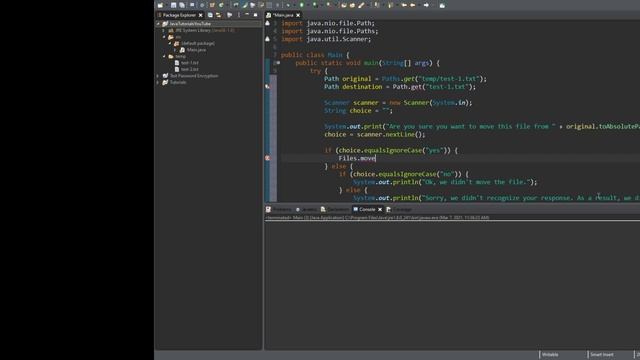Screen dimensions: 640x360
Task: Select the Main.java editor tab
Action: tap(282, 15)
